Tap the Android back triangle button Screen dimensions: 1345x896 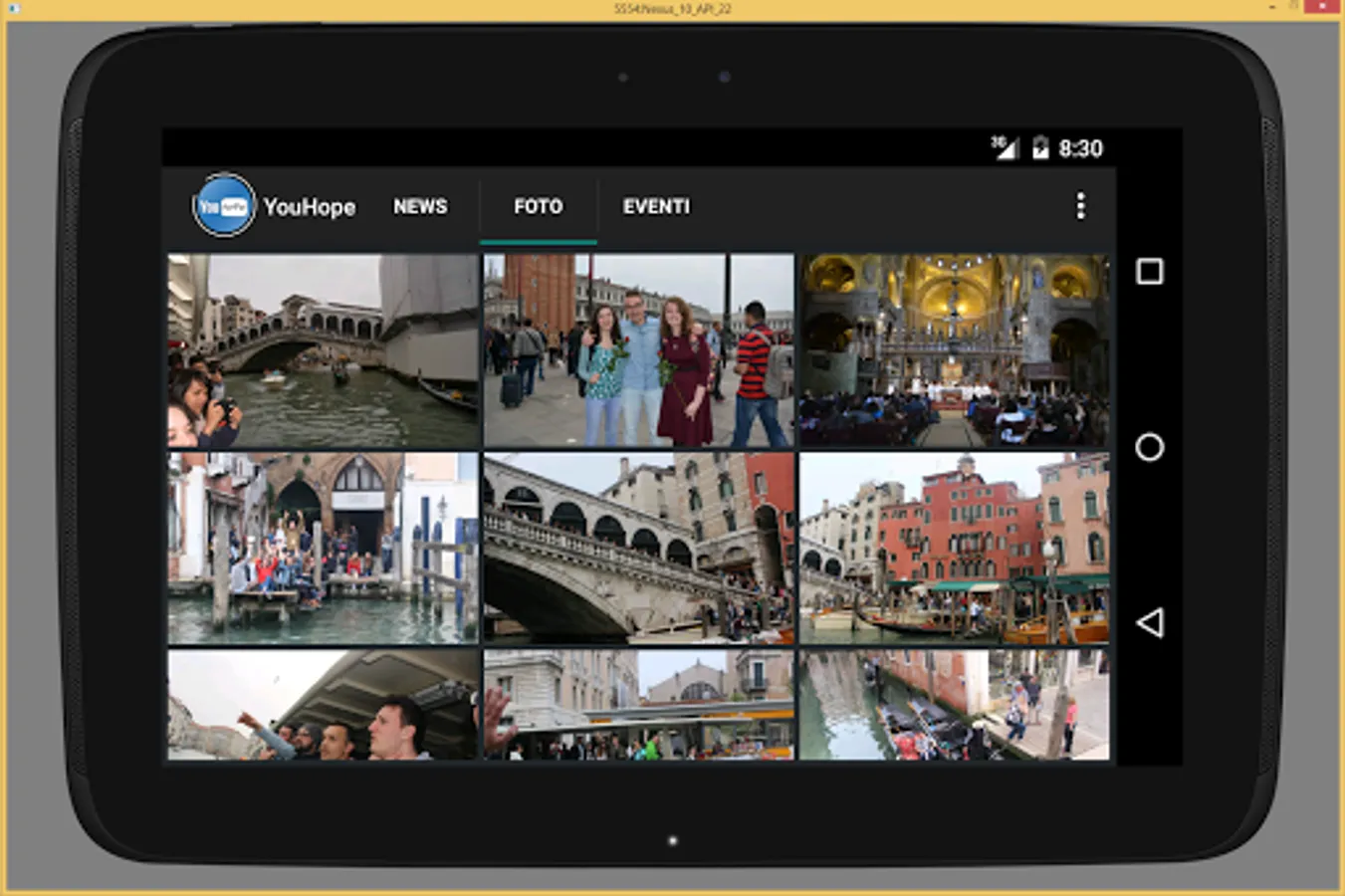tap(1150, 623)
